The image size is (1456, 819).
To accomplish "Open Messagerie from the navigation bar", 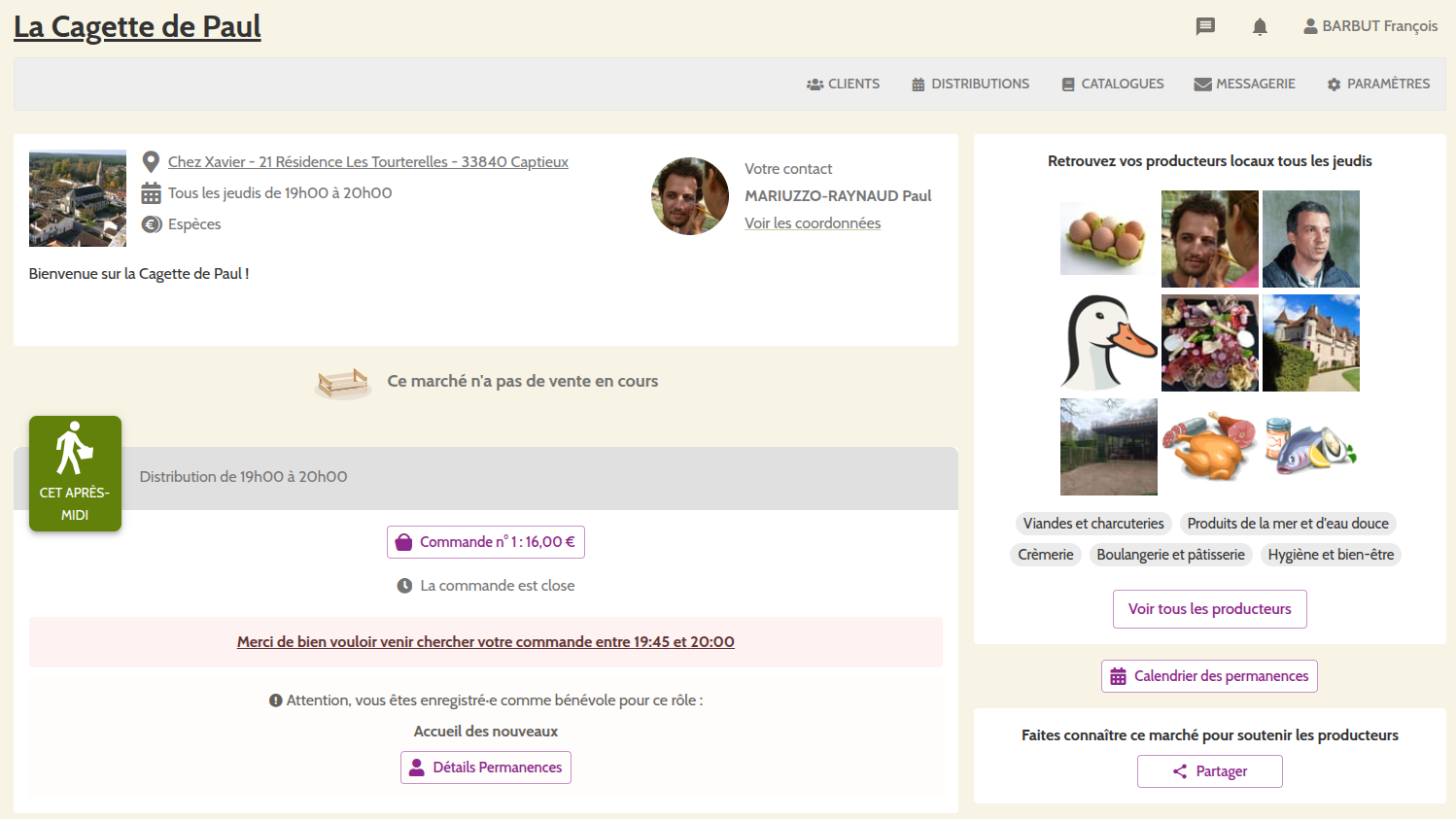I will pos(1244,84).
